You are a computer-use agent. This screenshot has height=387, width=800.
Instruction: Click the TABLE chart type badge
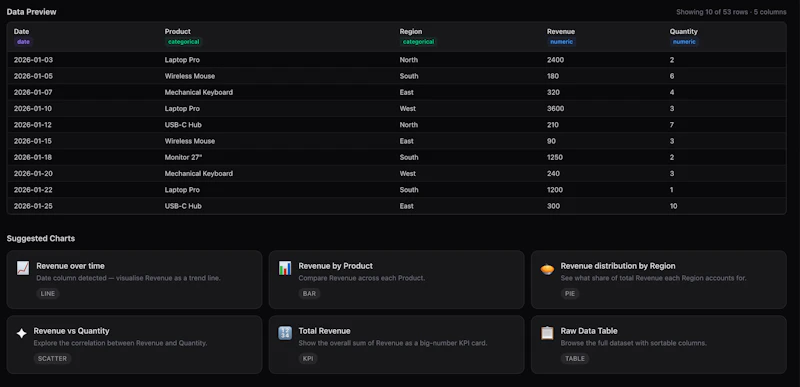pyautogui.click(x=575, y=358)
